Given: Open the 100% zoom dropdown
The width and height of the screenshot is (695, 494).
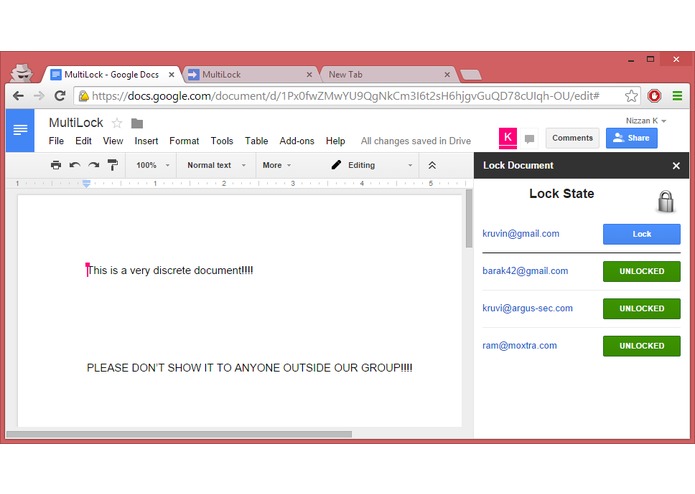Looking at the screenshot, I should [x=152, y=165].
